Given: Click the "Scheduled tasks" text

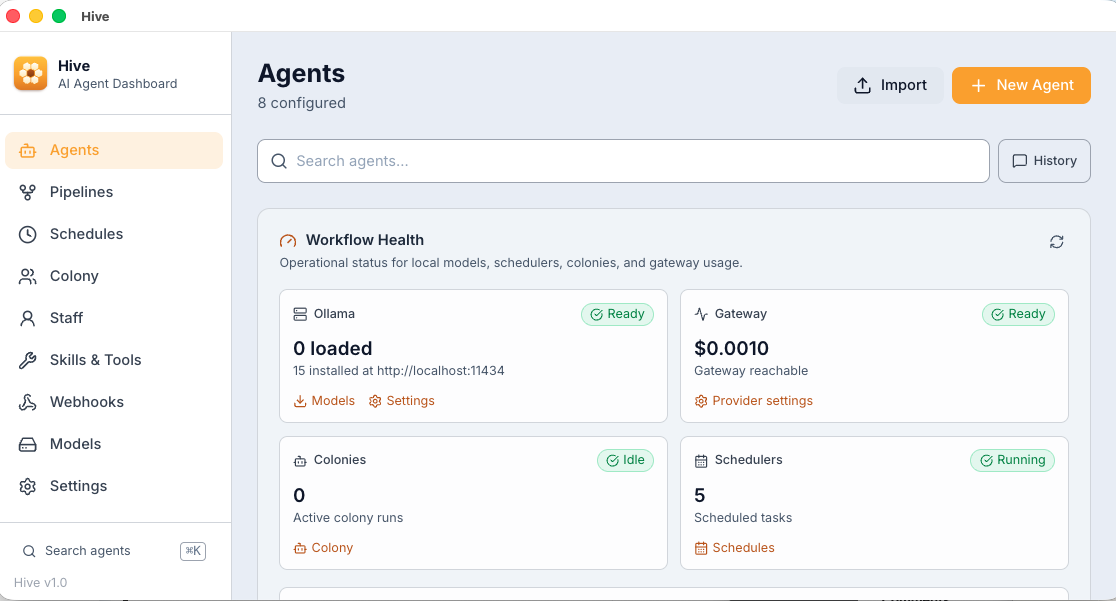Looking at the screenshot, I should (743, 518).
